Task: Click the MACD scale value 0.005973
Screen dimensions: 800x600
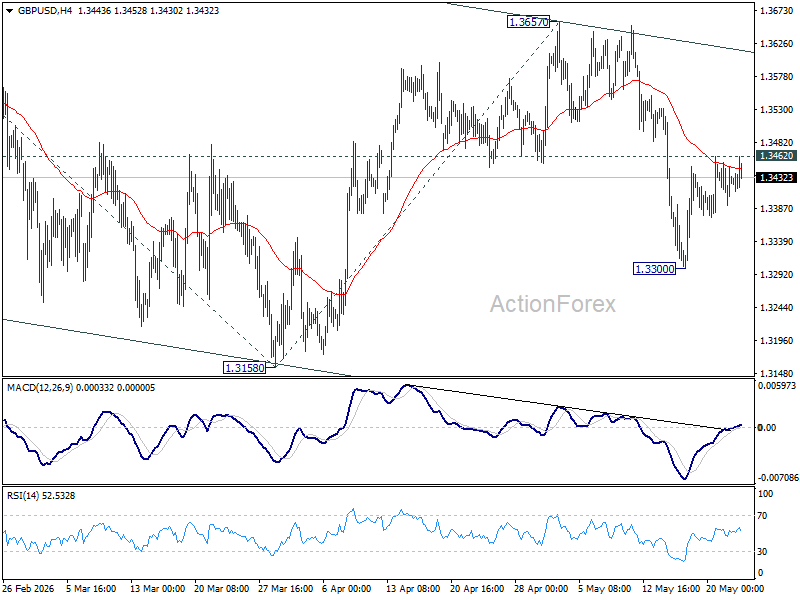Action: (x=777, y=386)
